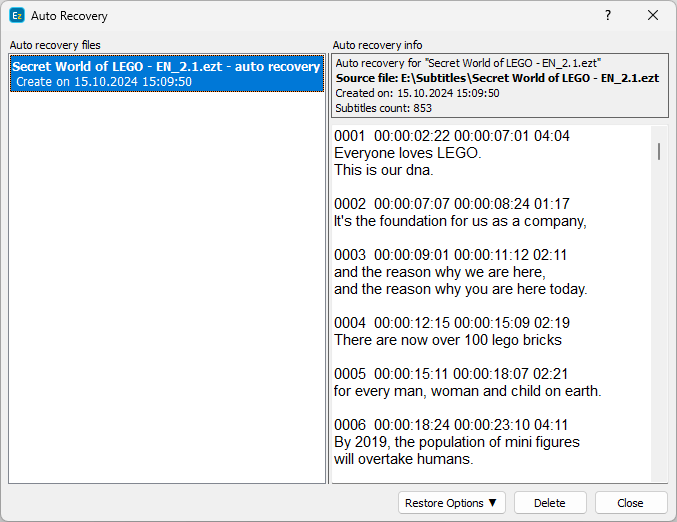This screenshot has height=522, width=677.
Task: Click the subtitle 0002 timecode line
Action: click(x=451, y=204)
